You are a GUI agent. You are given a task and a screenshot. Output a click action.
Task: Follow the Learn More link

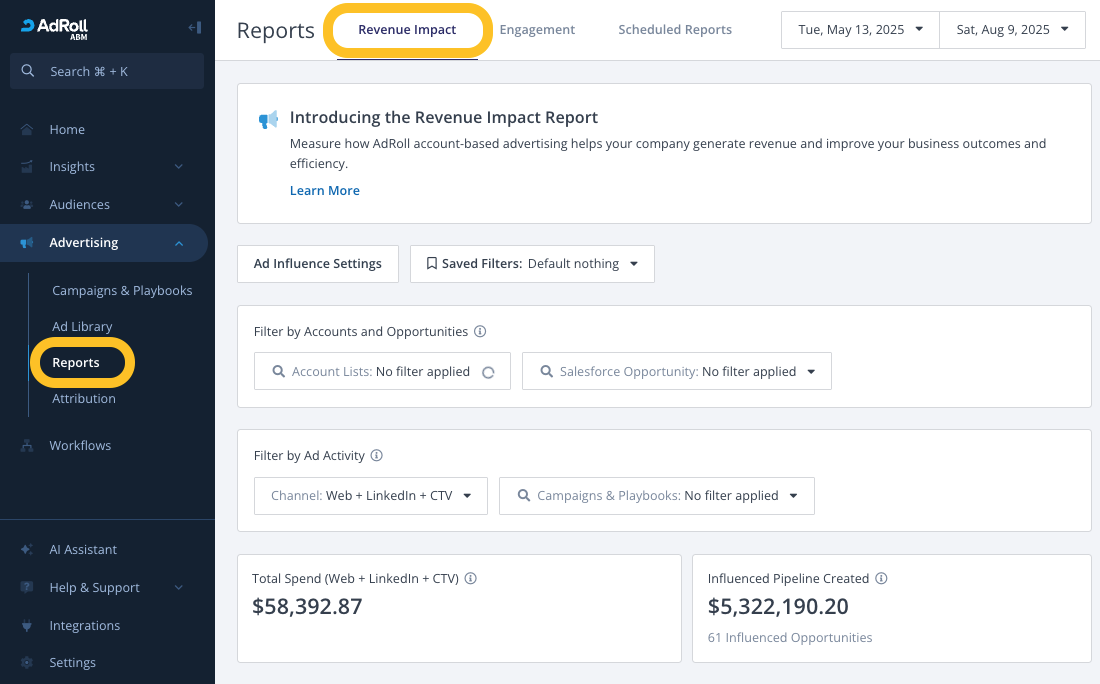(x=325, y=190)
